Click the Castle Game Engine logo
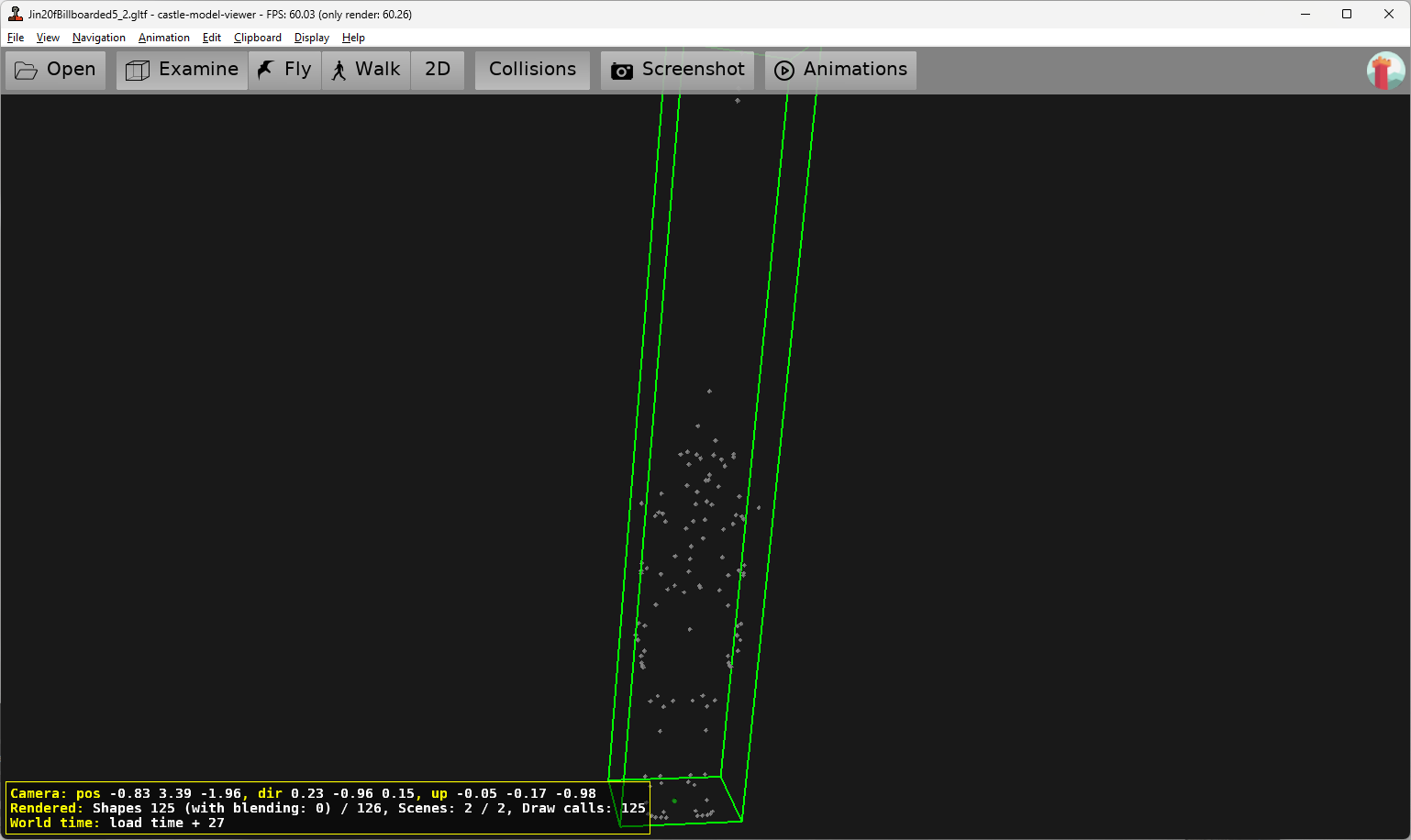Image resolution: width=1411 pixels, height=840 pixels. [x=1384, y=71]
